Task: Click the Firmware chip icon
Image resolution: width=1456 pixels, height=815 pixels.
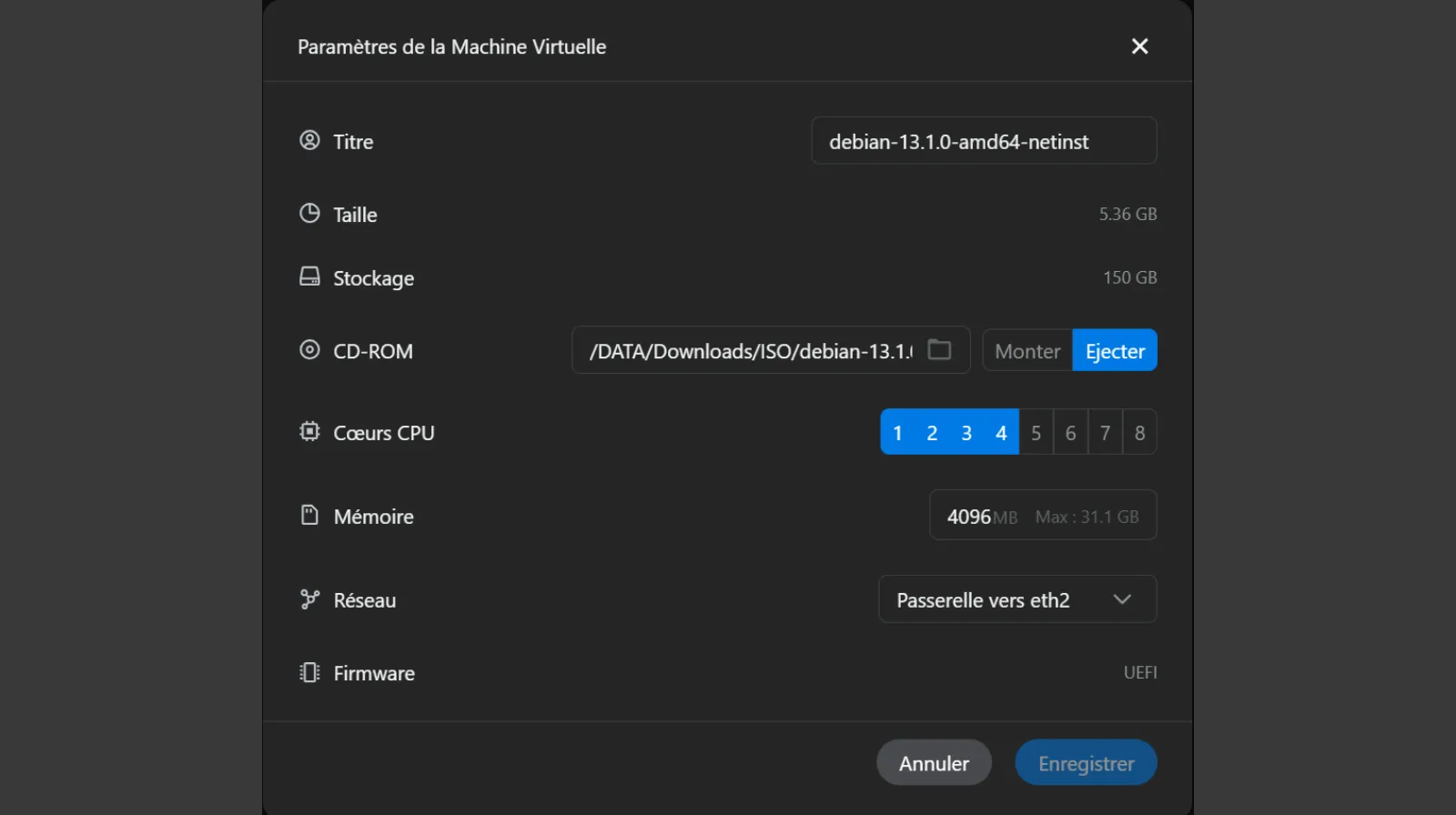Action: coord(309,672)
